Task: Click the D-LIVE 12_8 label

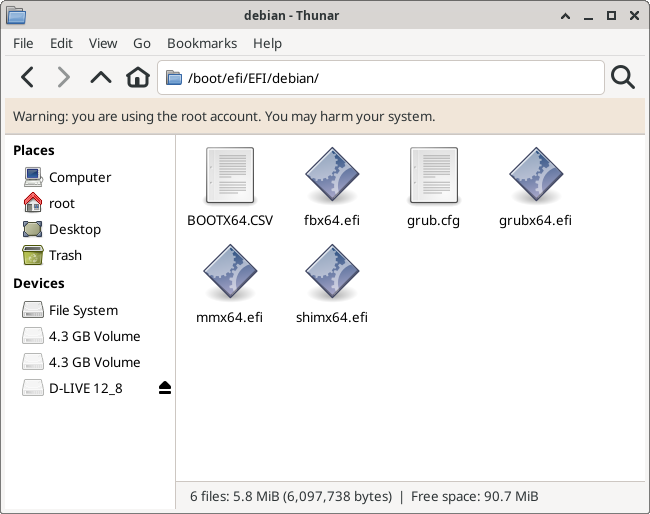Action: point(86,388)
